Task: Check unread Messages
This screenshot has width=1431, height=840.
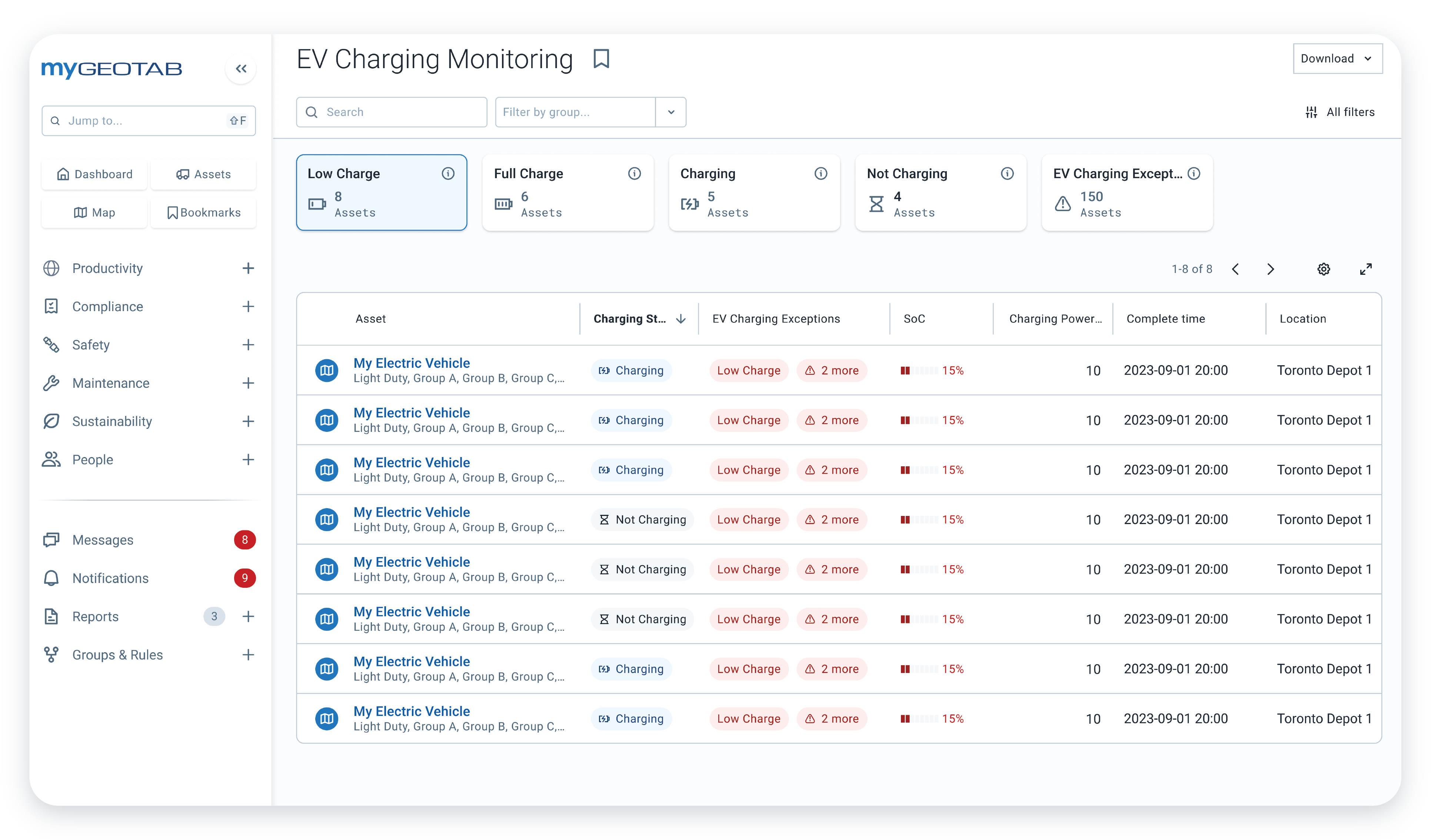Action: point(103,540)
